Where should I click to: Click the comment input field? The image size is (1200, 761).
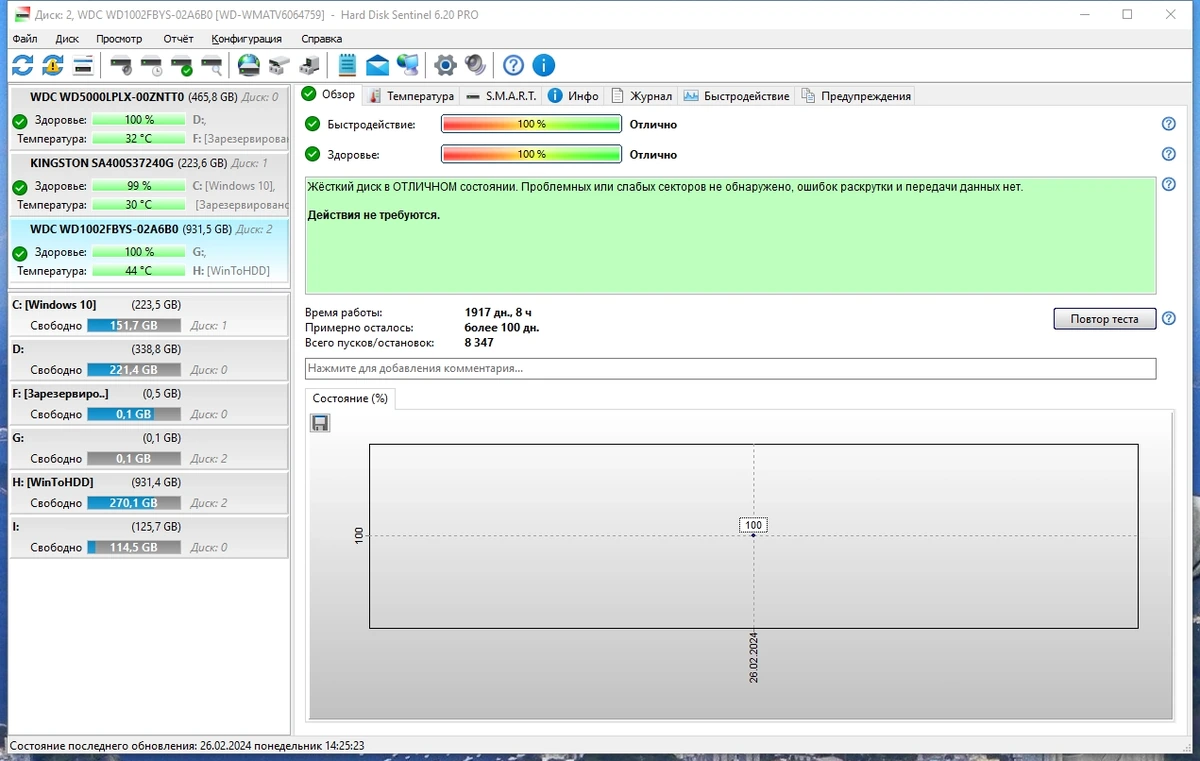730,368
